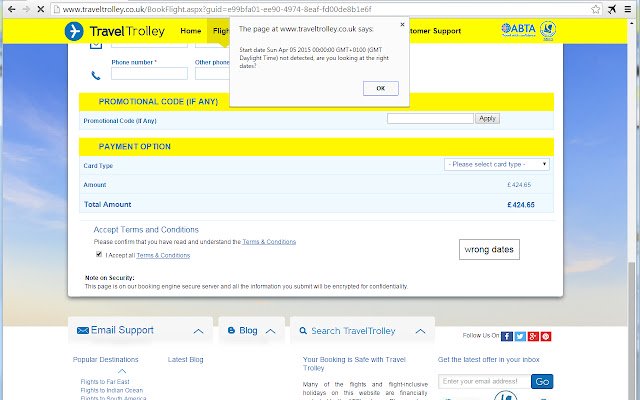This screenshot has height=400, width=640.
Task: Click the Search TravelTrolley magnifier icon
Action: click(303, 331)
